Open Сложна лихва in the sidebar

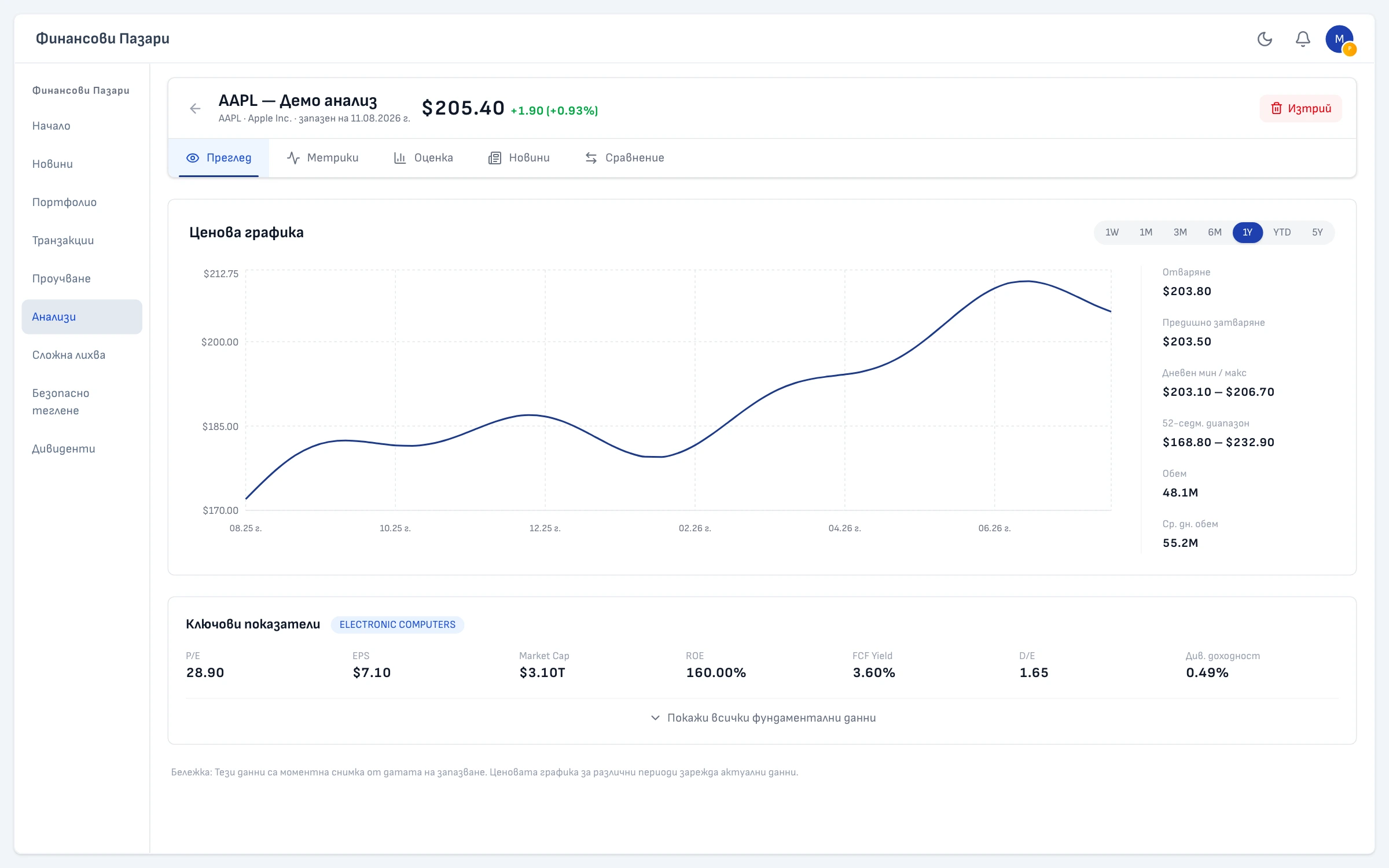click(x=82, y=355)
